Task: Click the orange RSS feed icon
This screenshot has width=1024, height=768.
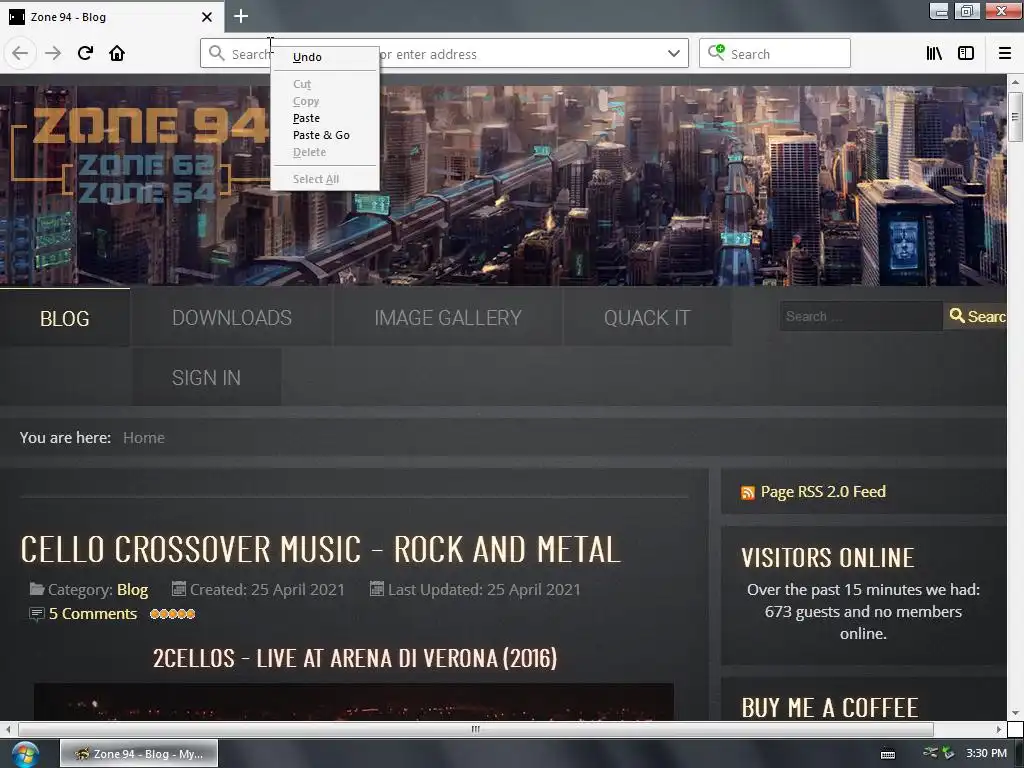Action: (748, 492)
